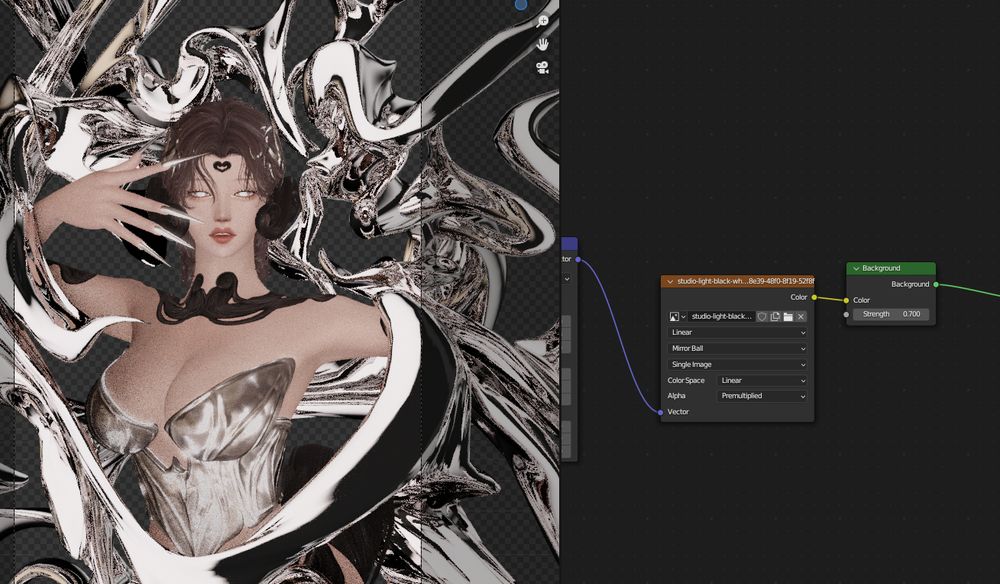Click the Vector input socket on texture node

tap(661, 412)
